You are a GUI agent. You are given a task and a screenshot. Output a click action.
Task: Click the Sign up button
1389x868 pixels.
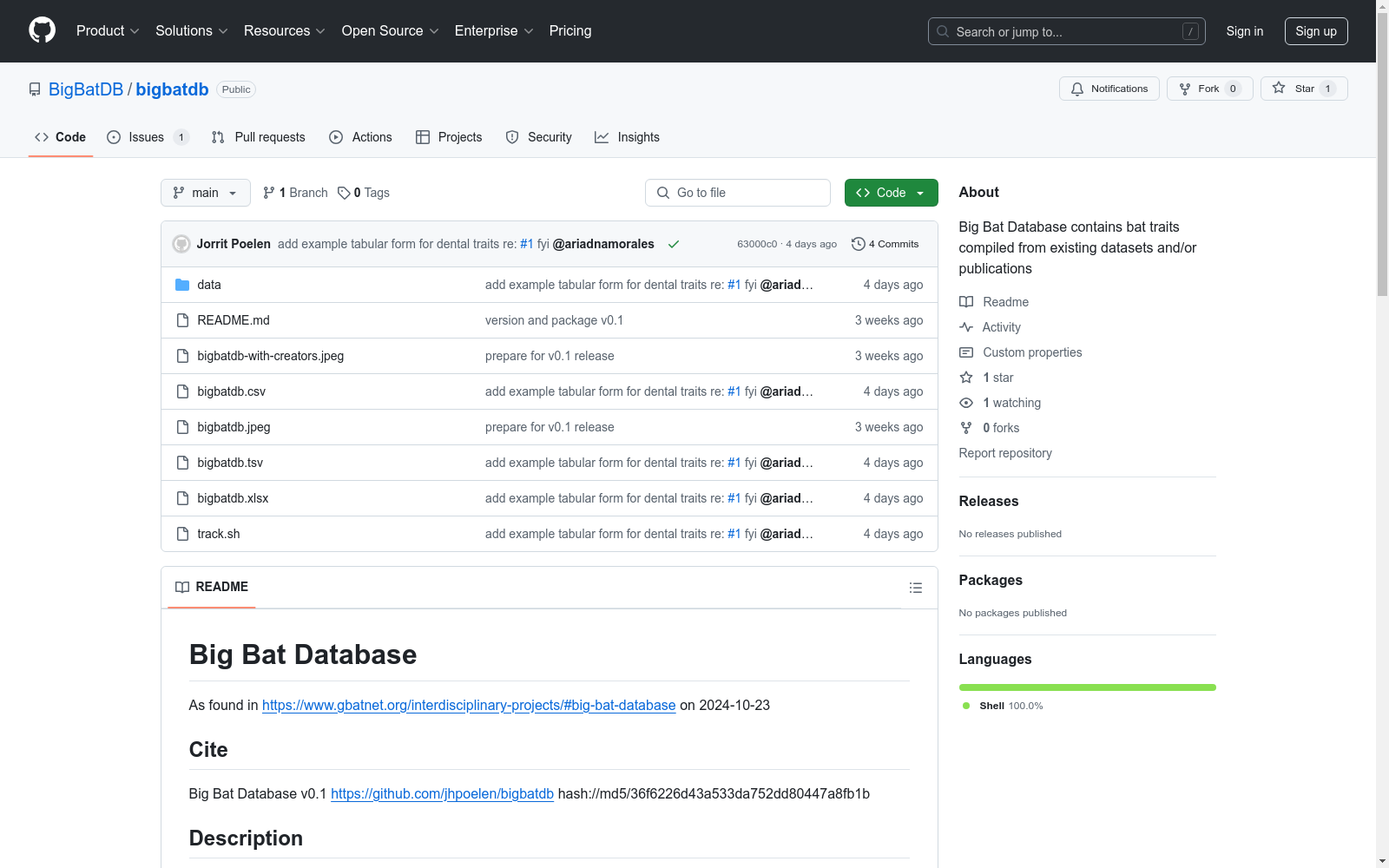tap(1316, 31)
